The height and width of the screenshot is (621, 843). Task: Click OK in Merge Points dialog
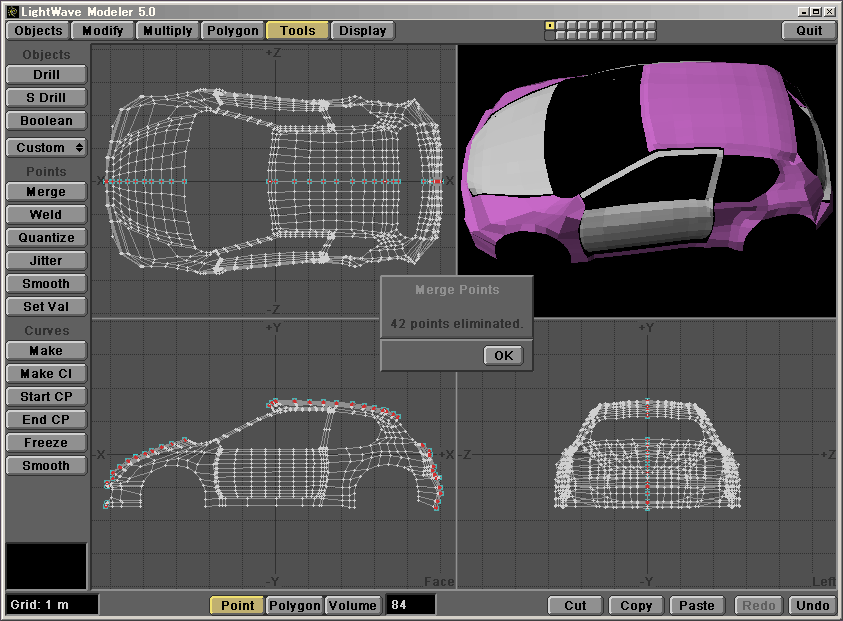503,356
